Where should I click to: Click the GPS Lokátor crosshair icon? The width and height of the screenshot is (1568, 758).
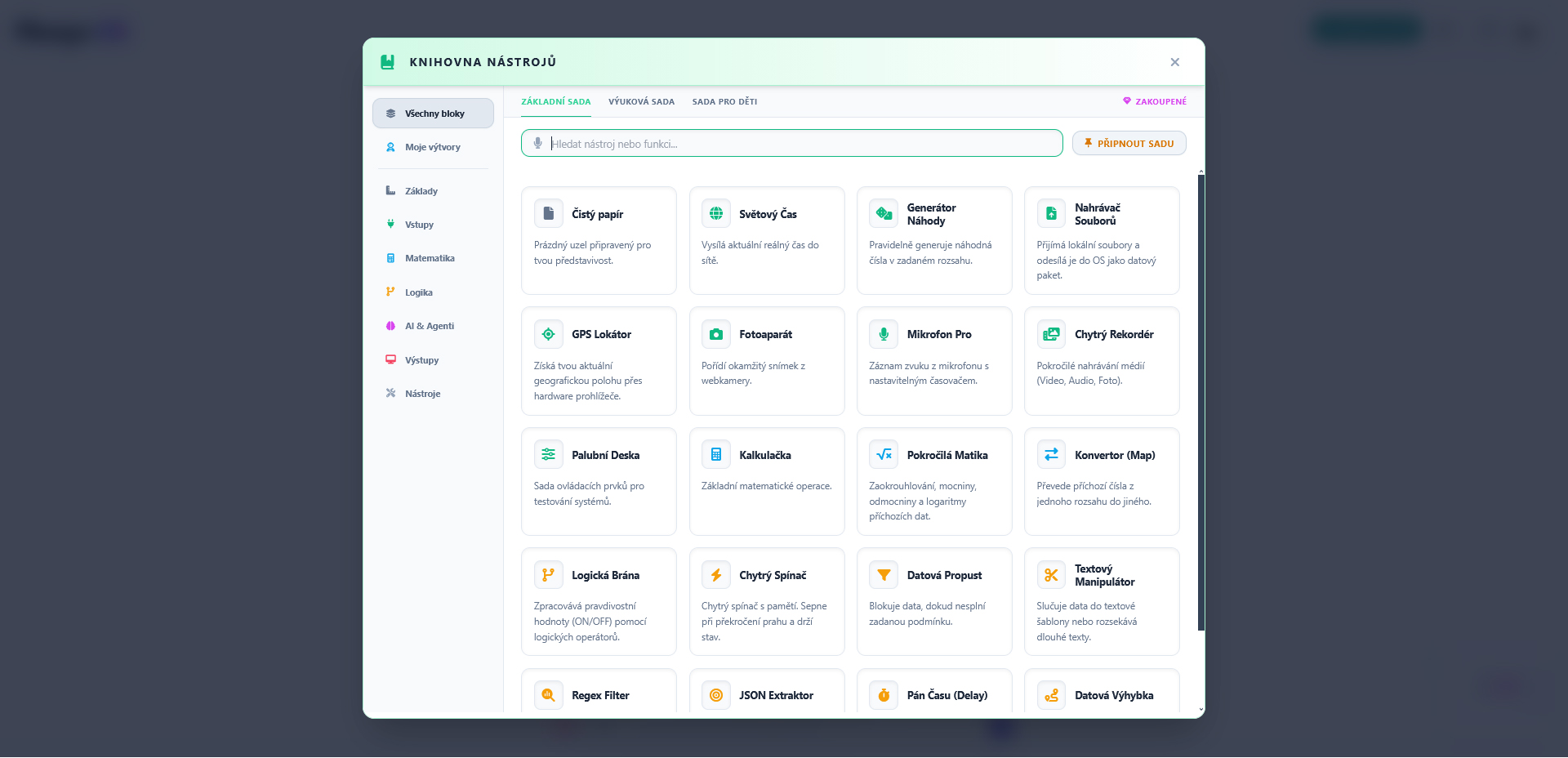[x=549, y=334]
